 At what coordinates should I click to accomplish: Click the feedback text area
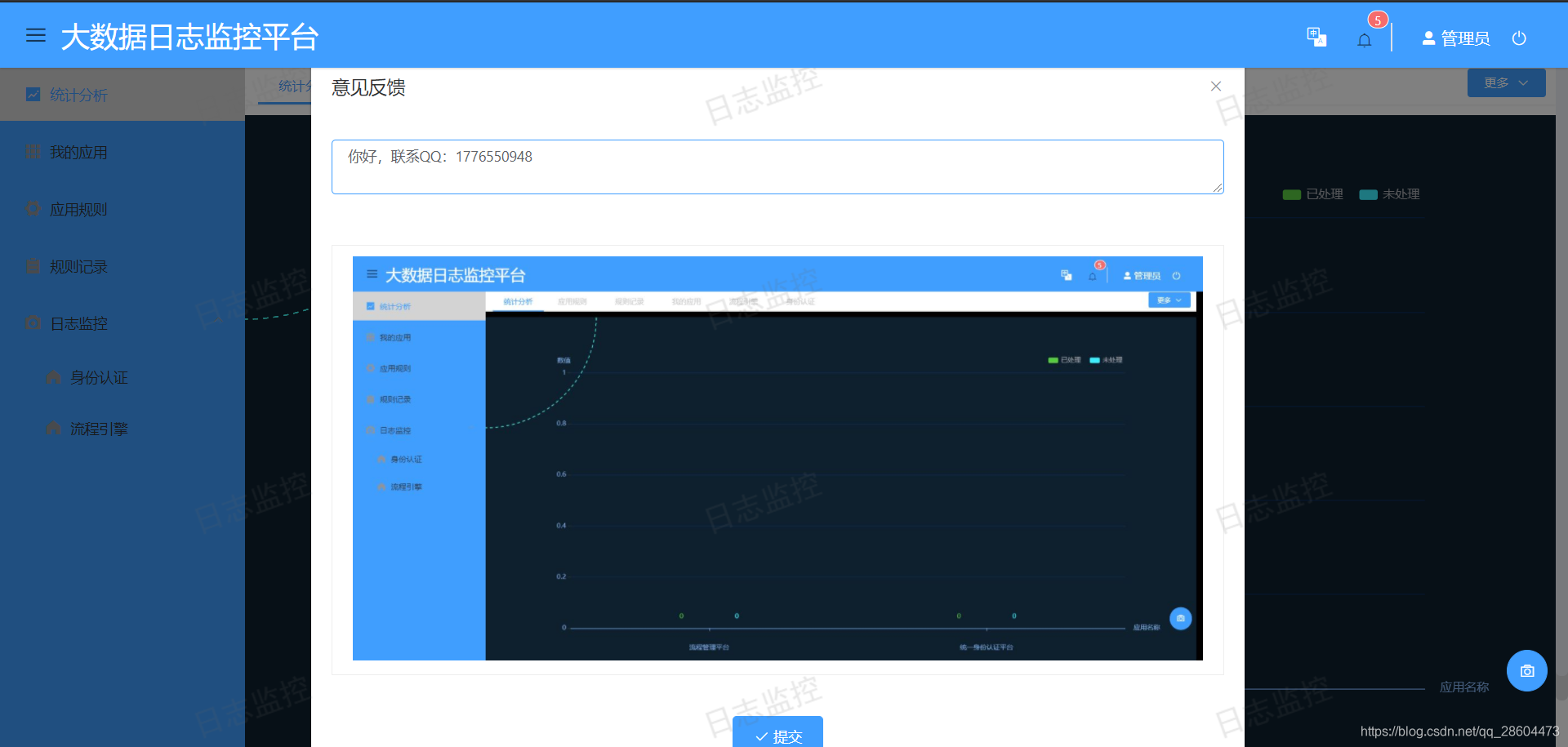pyautogui.click(x=777, y=167)
